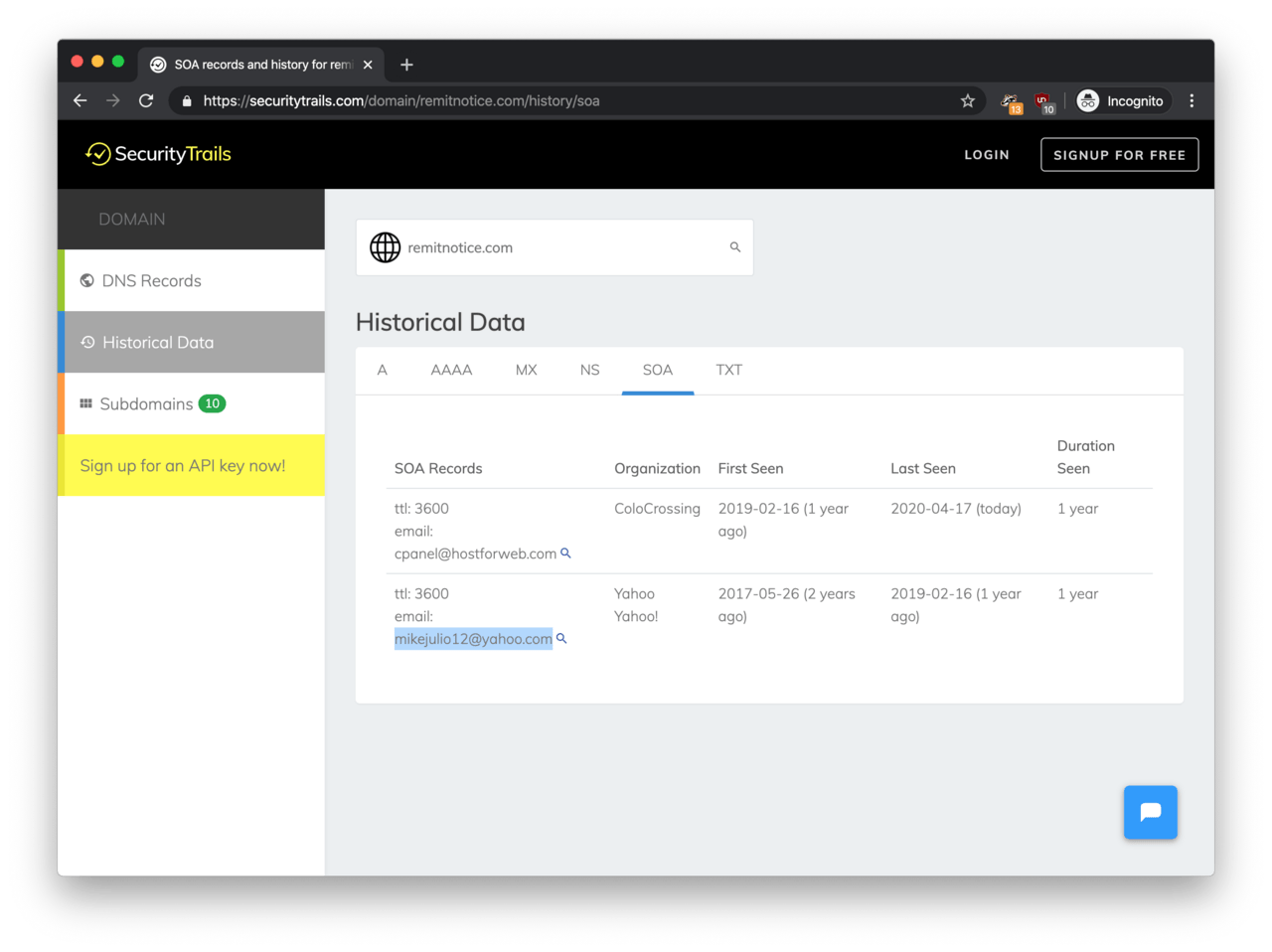Click the Organization column header
Viewport: 1272px width, 952px height.
pos(657,468)
